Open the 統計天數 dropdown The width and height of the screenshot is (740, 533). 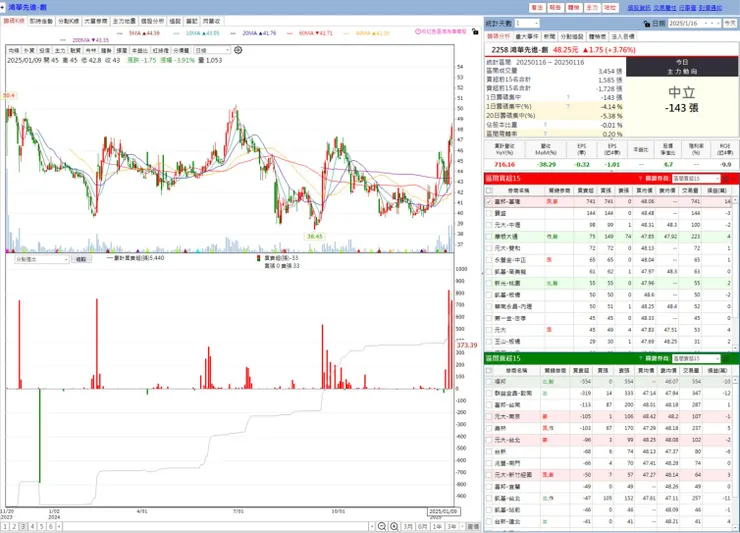coord(527,23)
